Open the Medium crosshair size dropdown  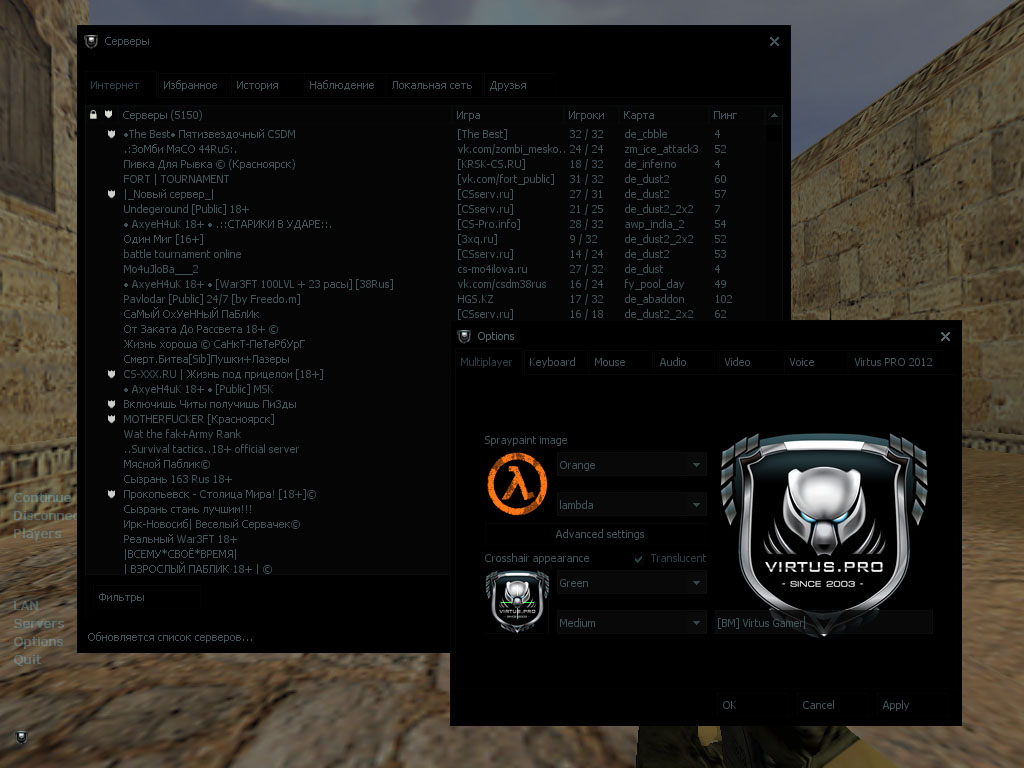pyautogui.click(x=632, y=623)
